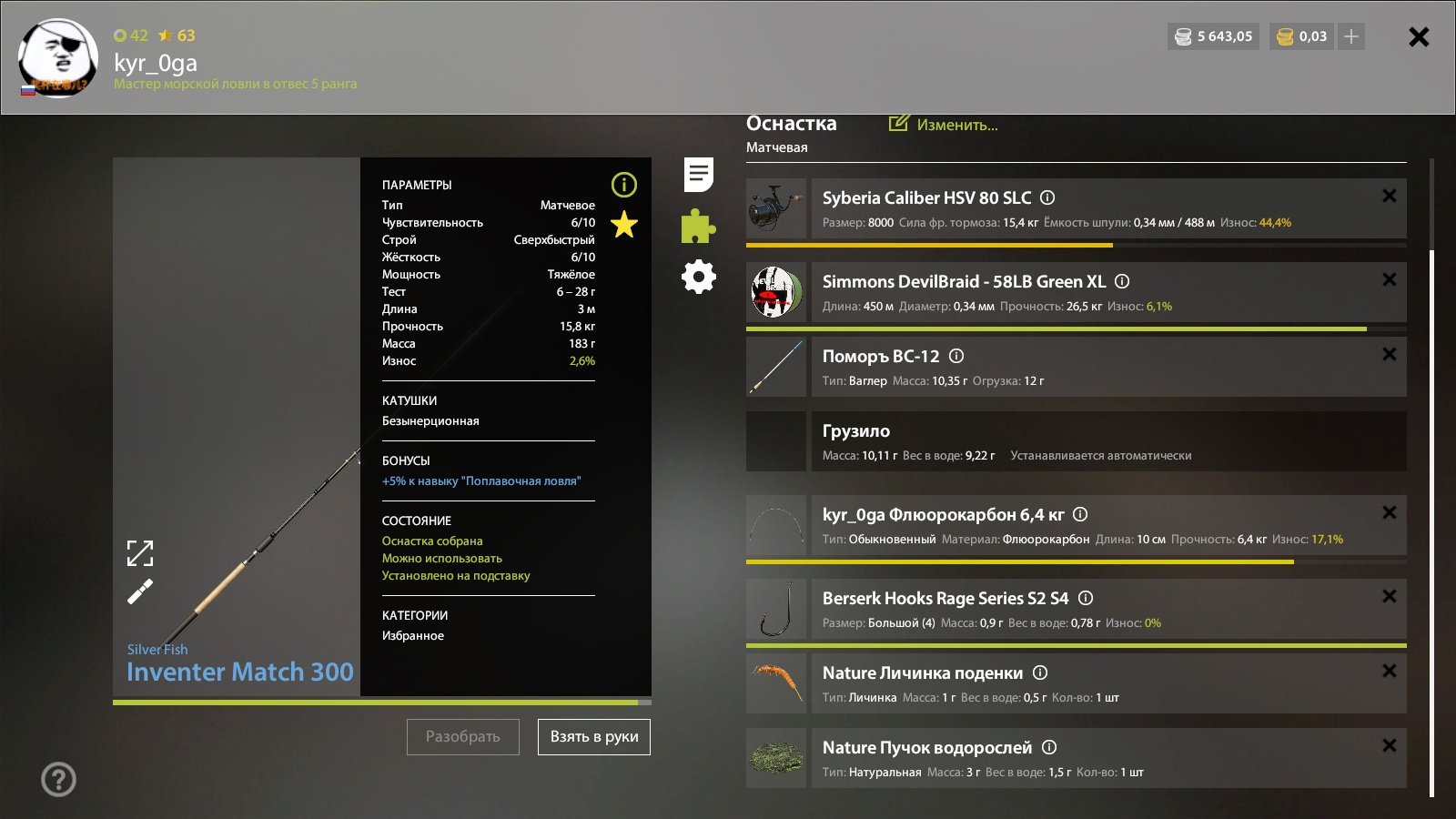Remove the Флюорокарбон 6,4 кг leader

point(1390,512)
